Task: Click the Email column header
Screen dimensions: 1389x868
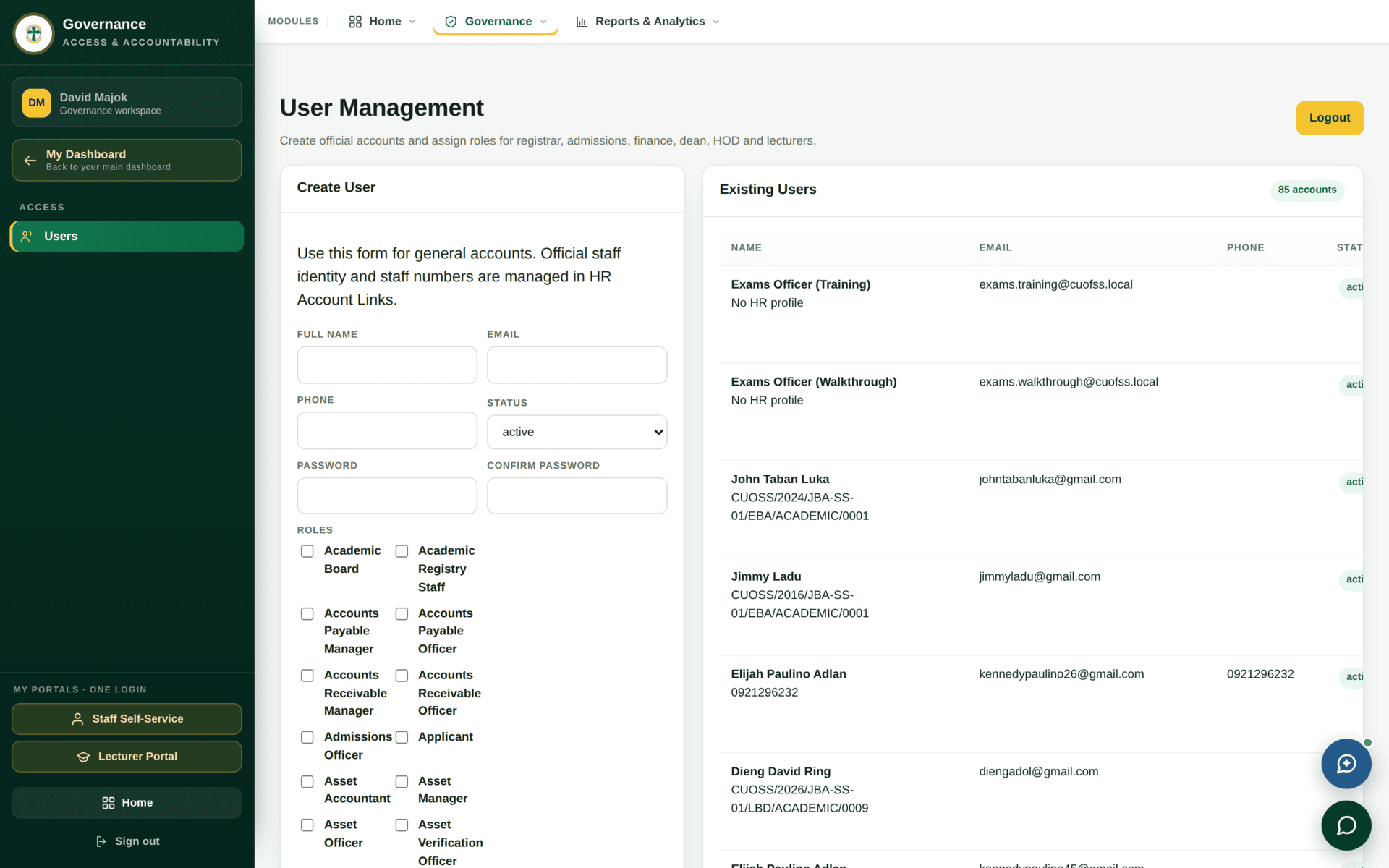Action: tap(995, 247)
